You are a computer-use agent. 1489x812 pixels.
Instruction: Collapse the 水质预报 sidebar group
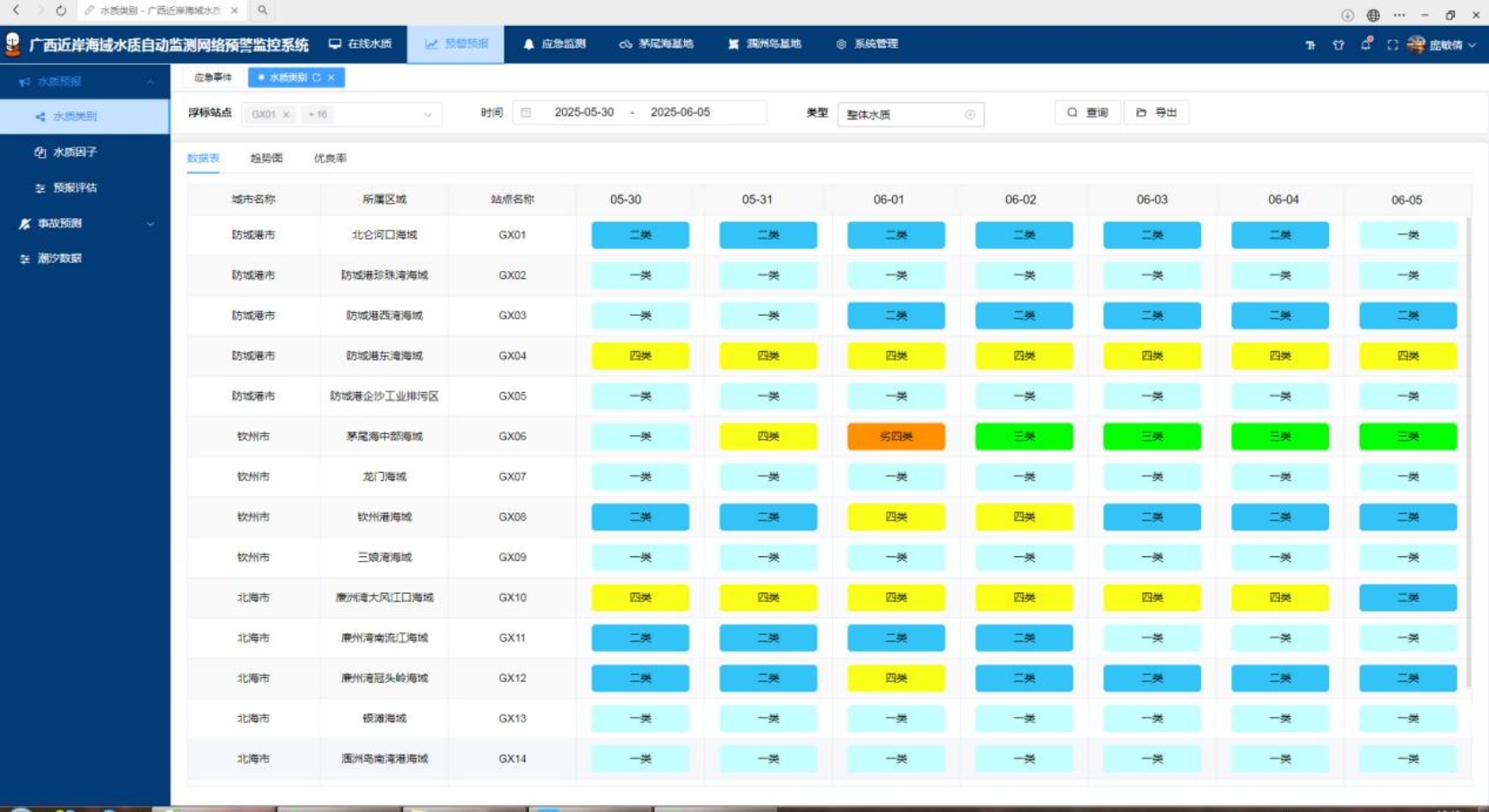coord(150,82)
